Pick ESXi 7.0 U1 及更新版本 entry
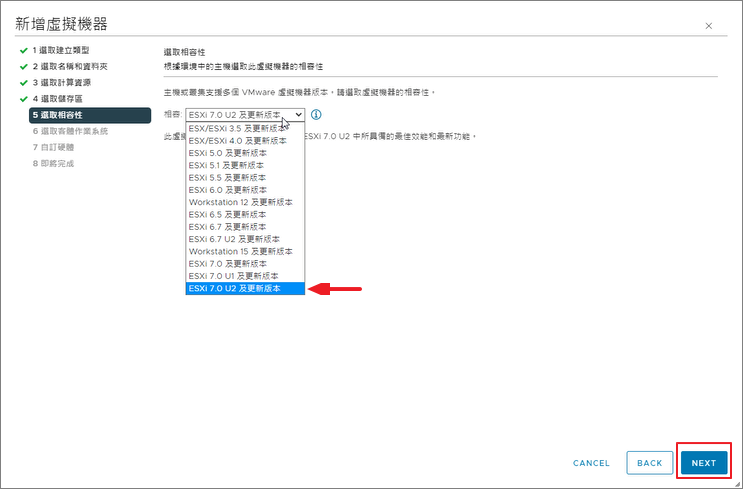The image size is (743, 489). coord(245,276)
